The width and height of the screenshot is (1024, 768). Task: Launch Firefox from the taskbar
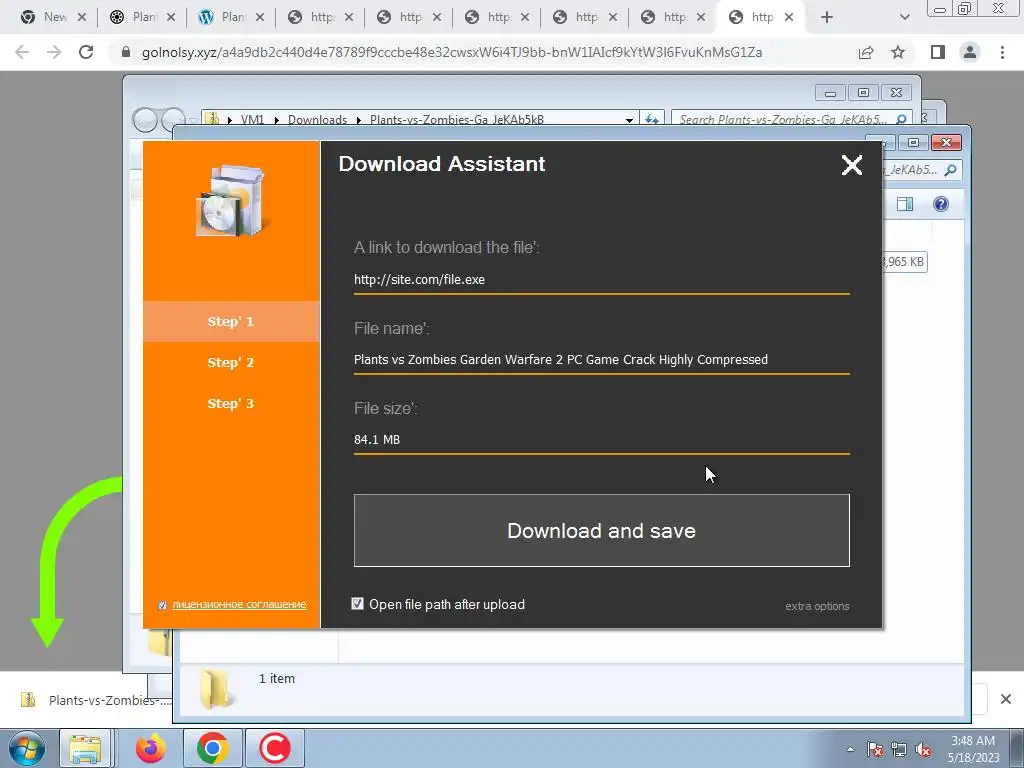pos(150,748)
